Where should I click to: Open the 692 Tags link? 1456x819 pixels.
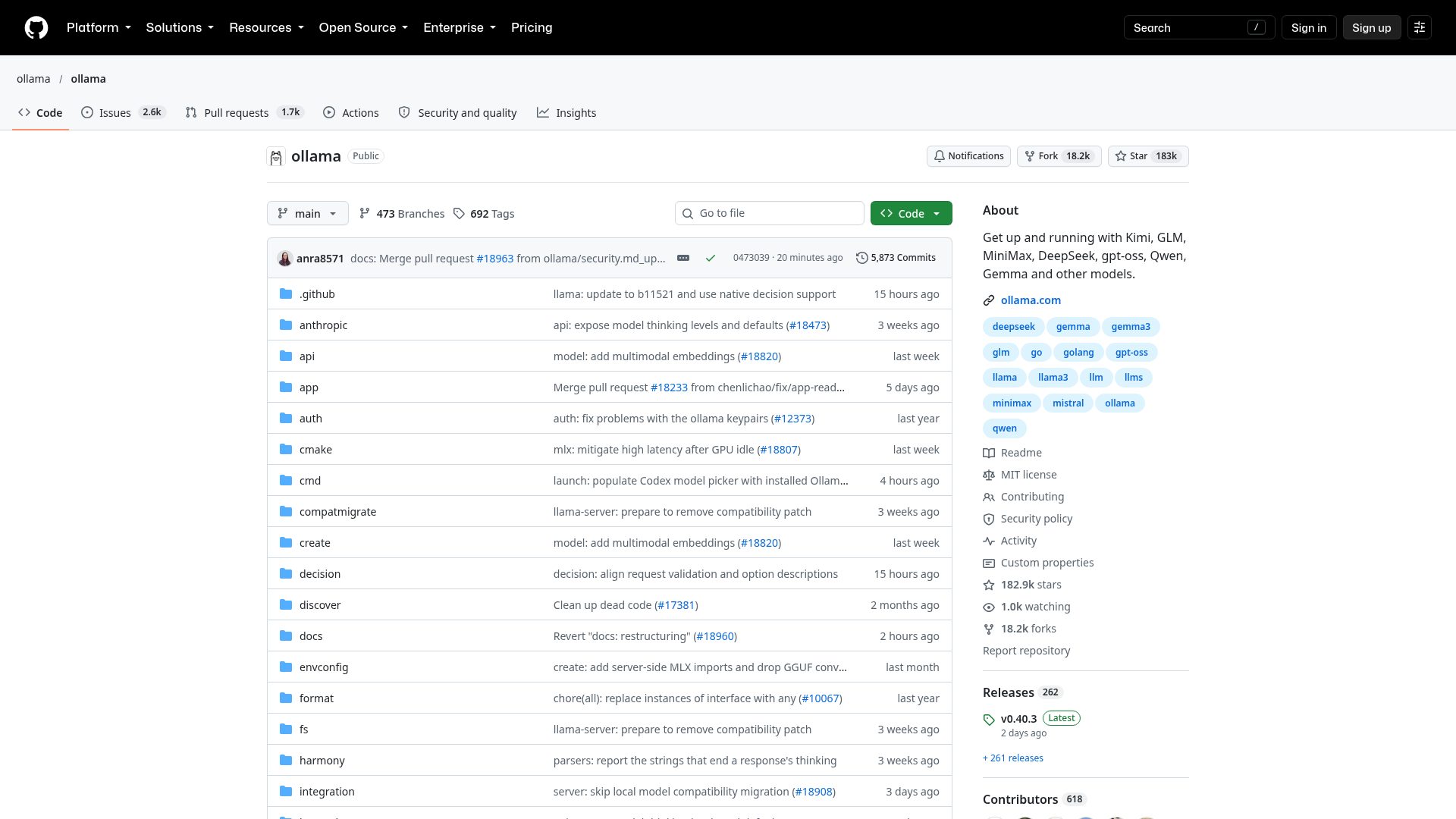pyautogui.click(x=484, y=214)
